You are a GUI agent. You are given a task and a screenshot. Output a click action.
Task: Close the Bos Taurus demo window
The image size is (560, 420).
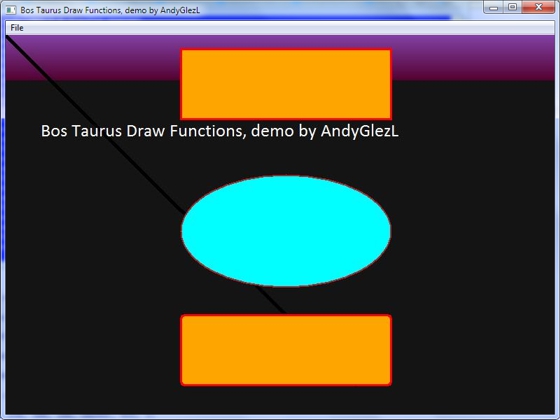(539, 7)
